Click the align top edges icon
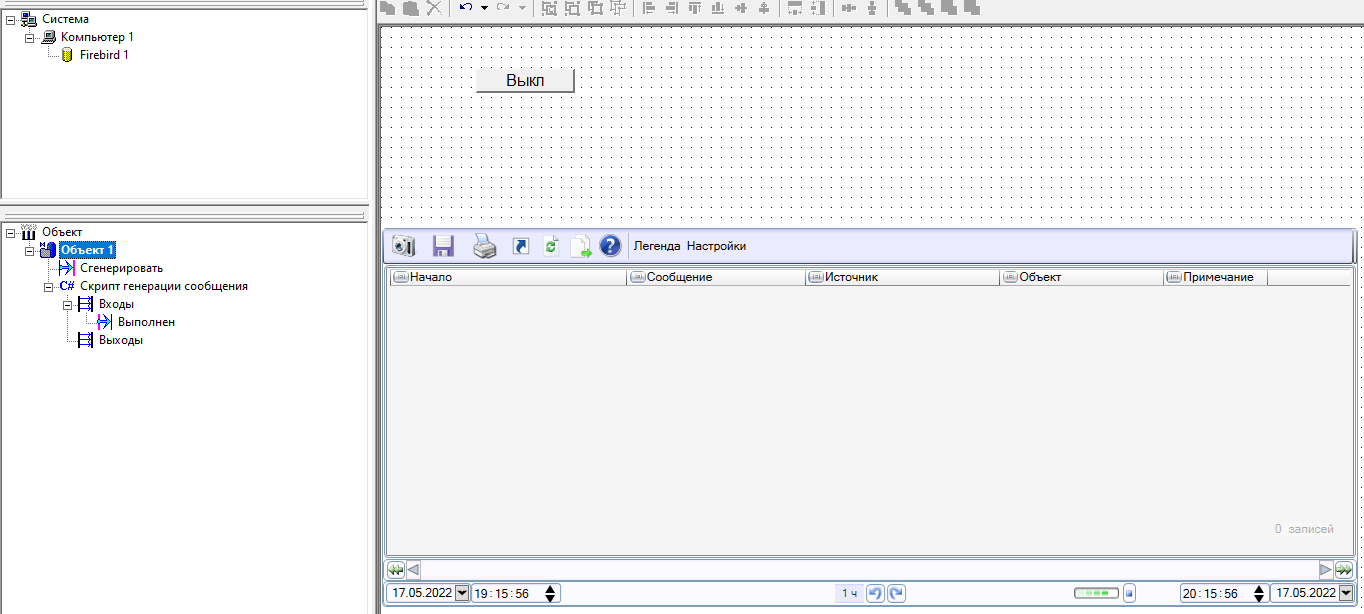 pyautogui.click(x=694, y=7)
